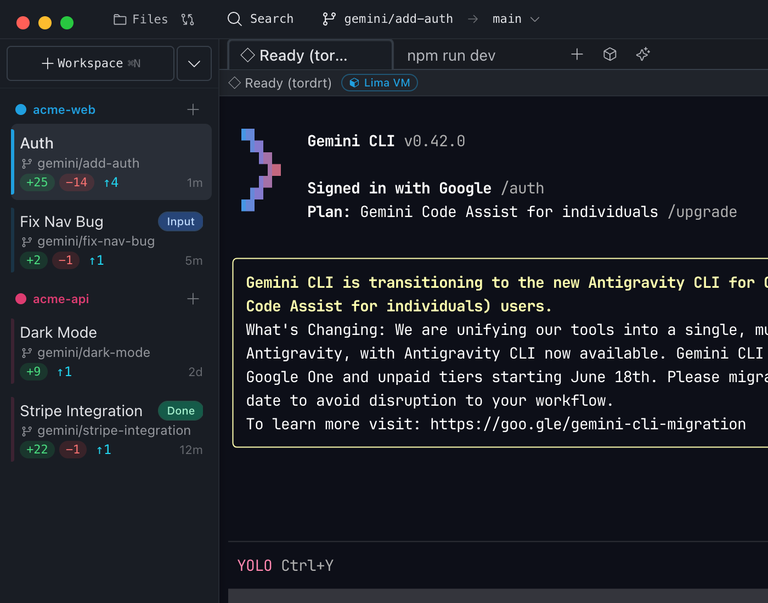The image size is (768, 603).
Task: Open the main target branch dropdown
Action: tap(515, 19)
